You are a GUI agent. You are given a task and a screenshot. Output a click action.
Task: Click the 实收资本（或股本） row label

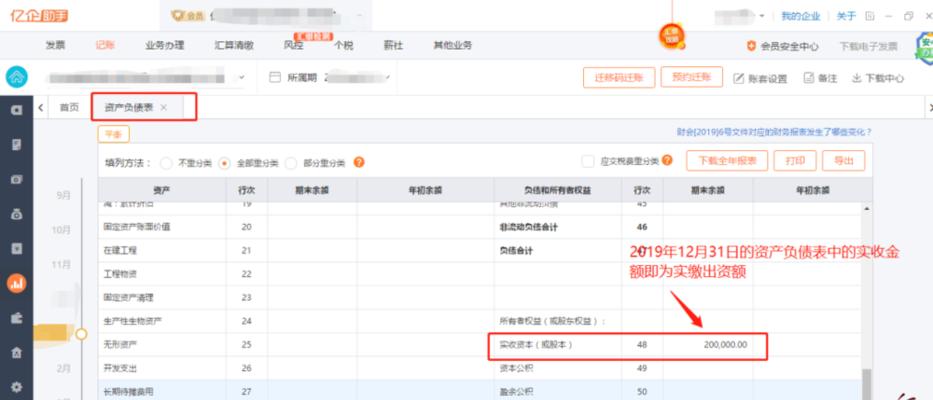pos(536,345)
